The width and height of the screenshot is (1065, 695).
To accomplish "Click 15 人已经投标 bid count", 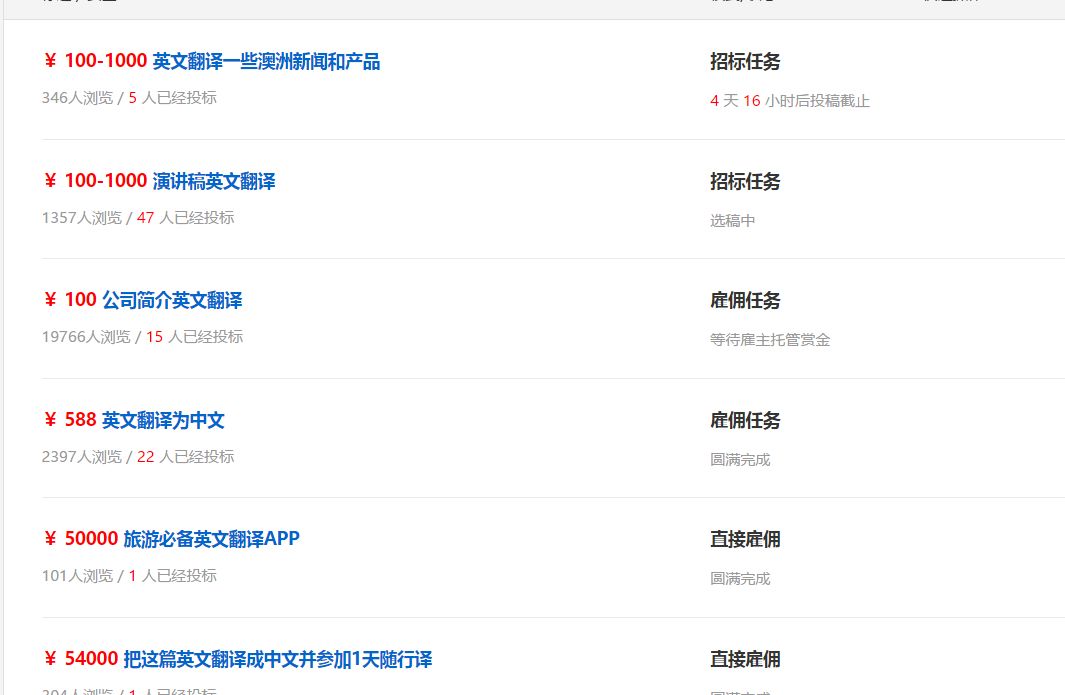I will pos(194,337).
